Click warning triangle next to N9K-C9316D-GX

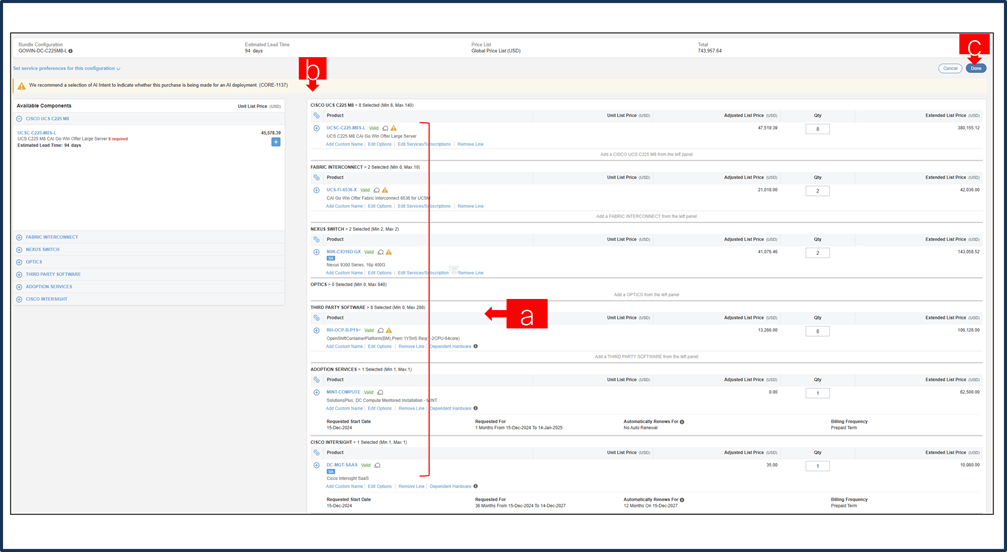pyautogui.click(x=389, y=252)
